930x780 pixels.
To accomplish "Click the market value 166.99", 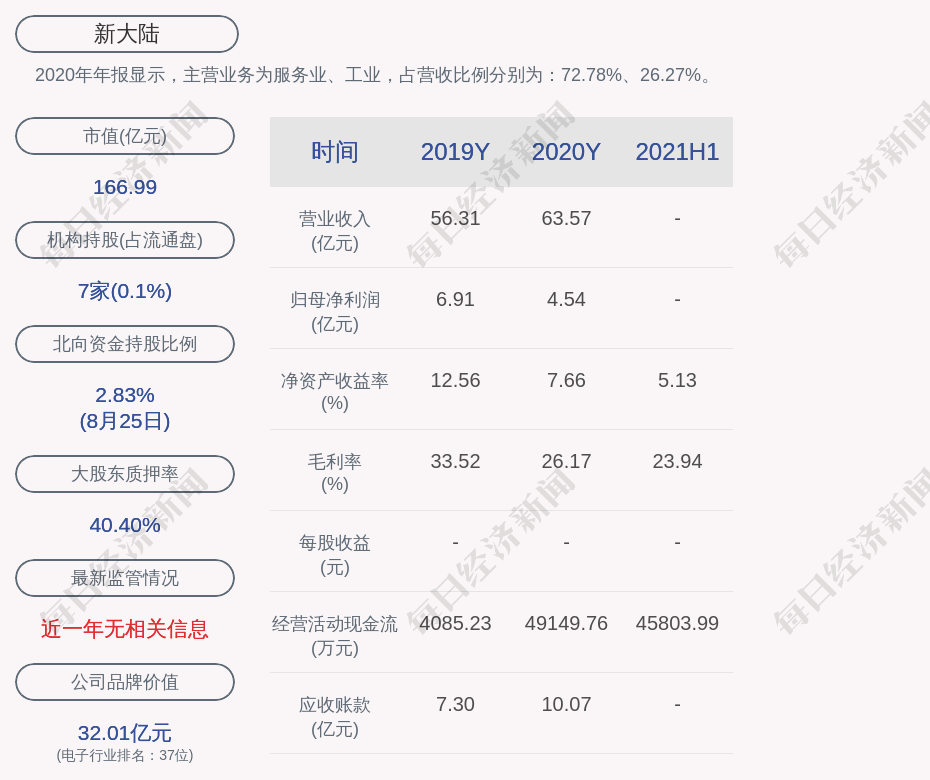I will point(125,187).
